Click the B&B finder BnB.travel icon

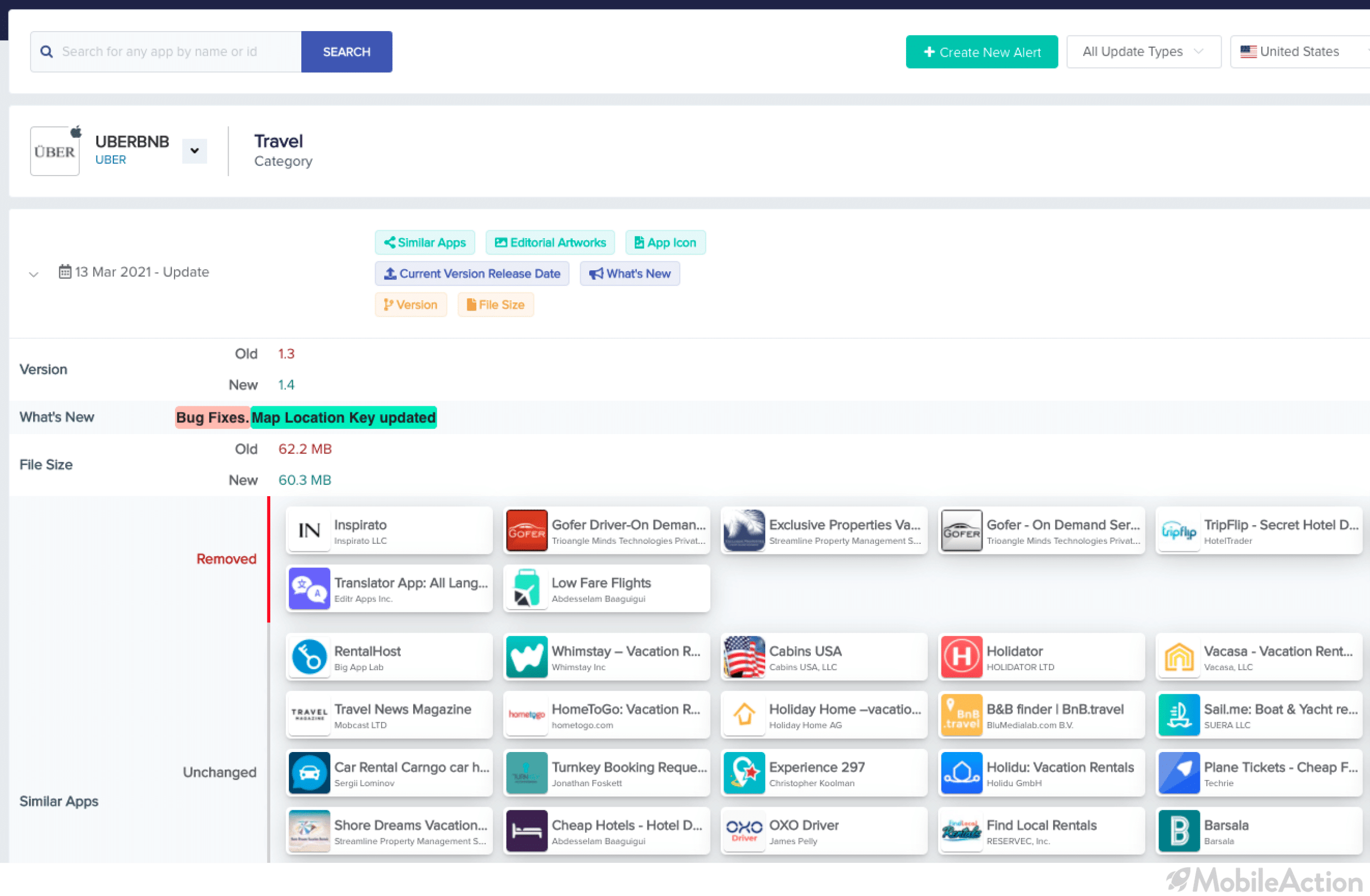click(961, 715)
